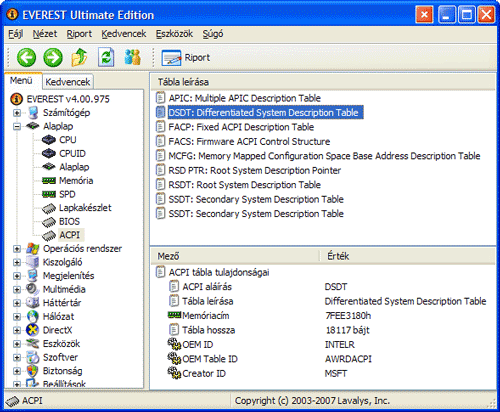
Task: Click the Számítógép computer icon
Action: pos(33,113)
